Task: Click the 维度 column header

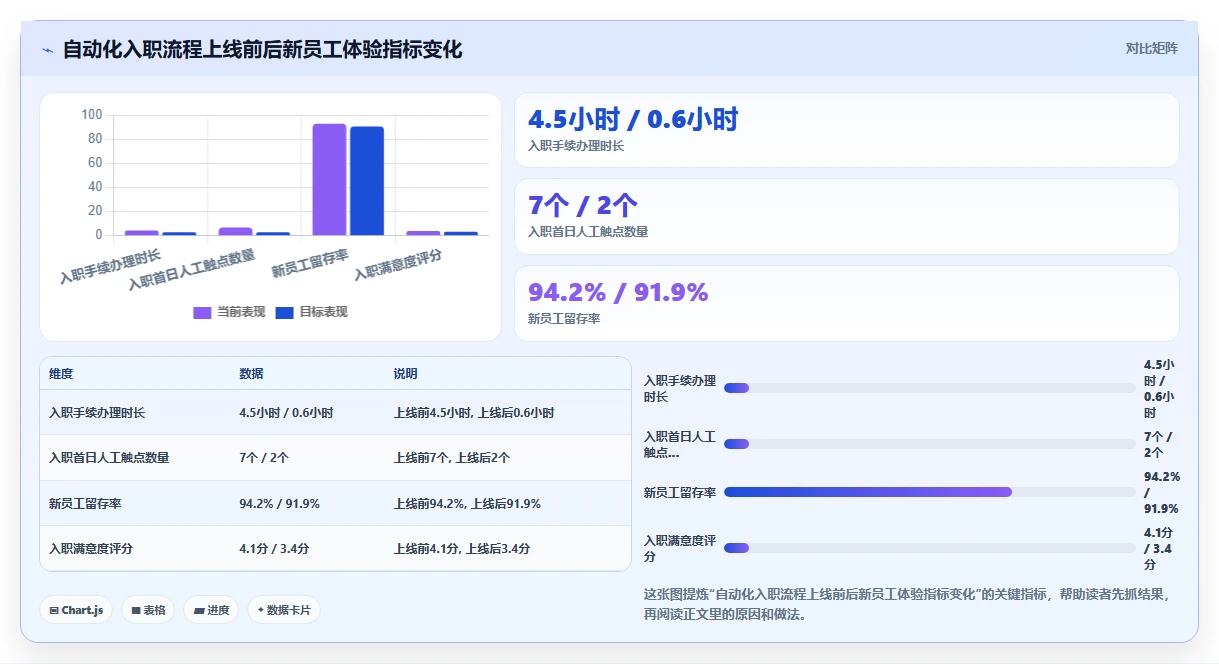Action: [x=61, y=374]
